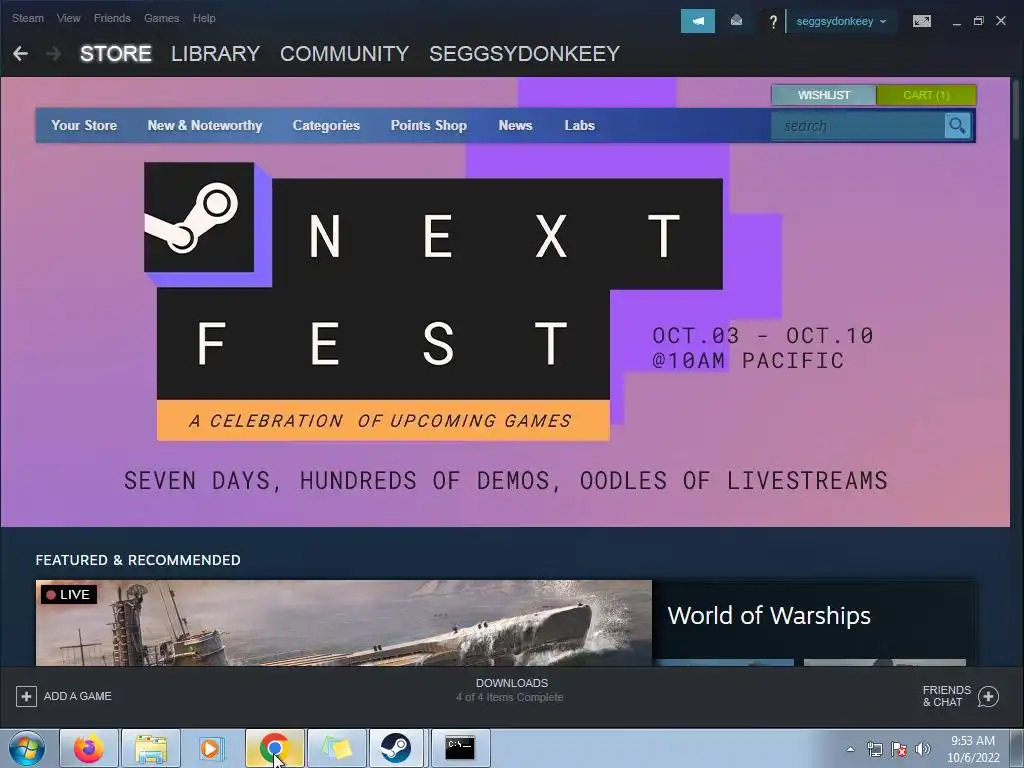The width and height of the screenshot is (1024, 768).
Task: Click the Windows Start button
Action: click(x=27, y=748)
